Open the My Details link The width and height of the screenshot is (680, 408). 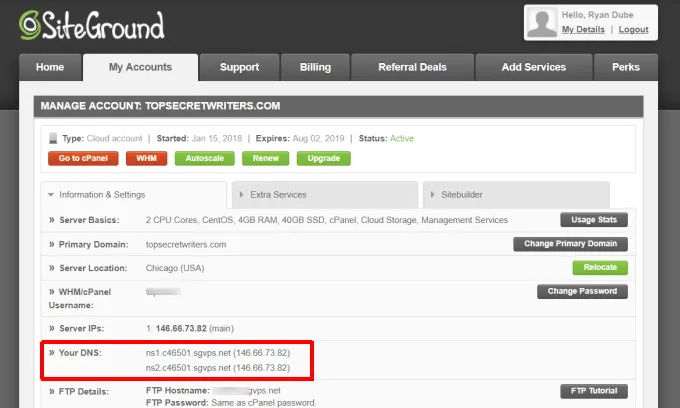582,30
